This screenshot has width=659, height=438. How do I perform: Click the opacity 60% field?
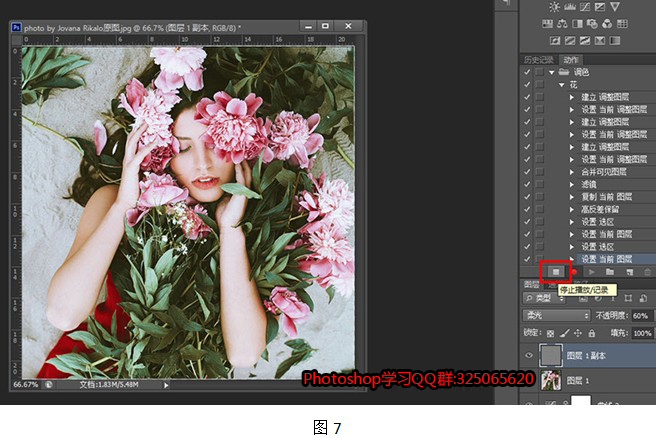click(641, 316)
